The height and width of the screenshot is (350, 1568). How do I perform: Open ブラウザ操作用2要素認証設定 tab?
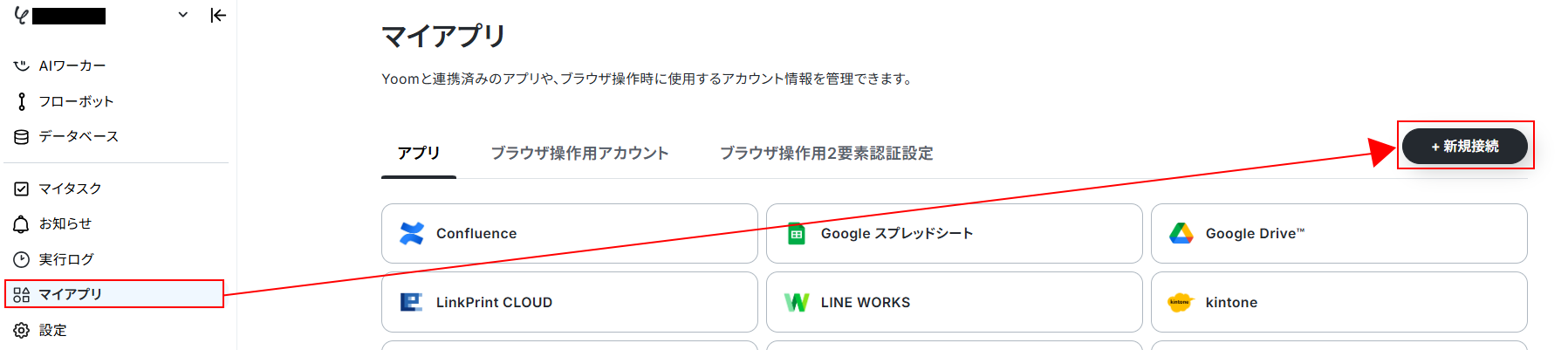point(826,153)
